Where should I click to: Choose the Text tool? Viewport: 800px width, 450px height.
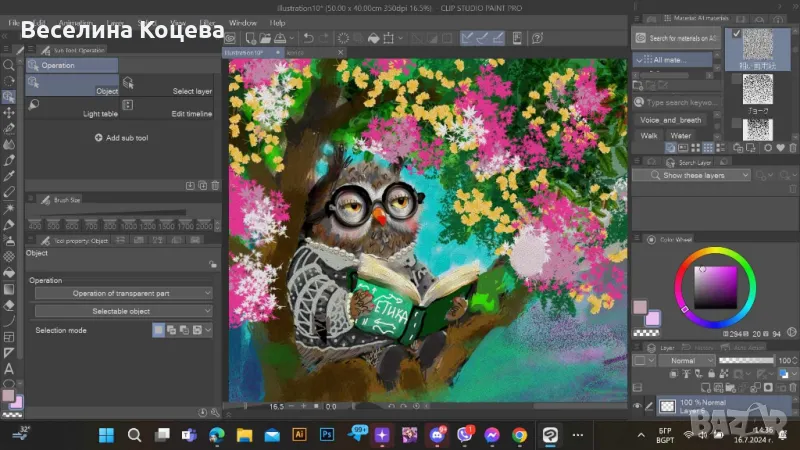9,369
